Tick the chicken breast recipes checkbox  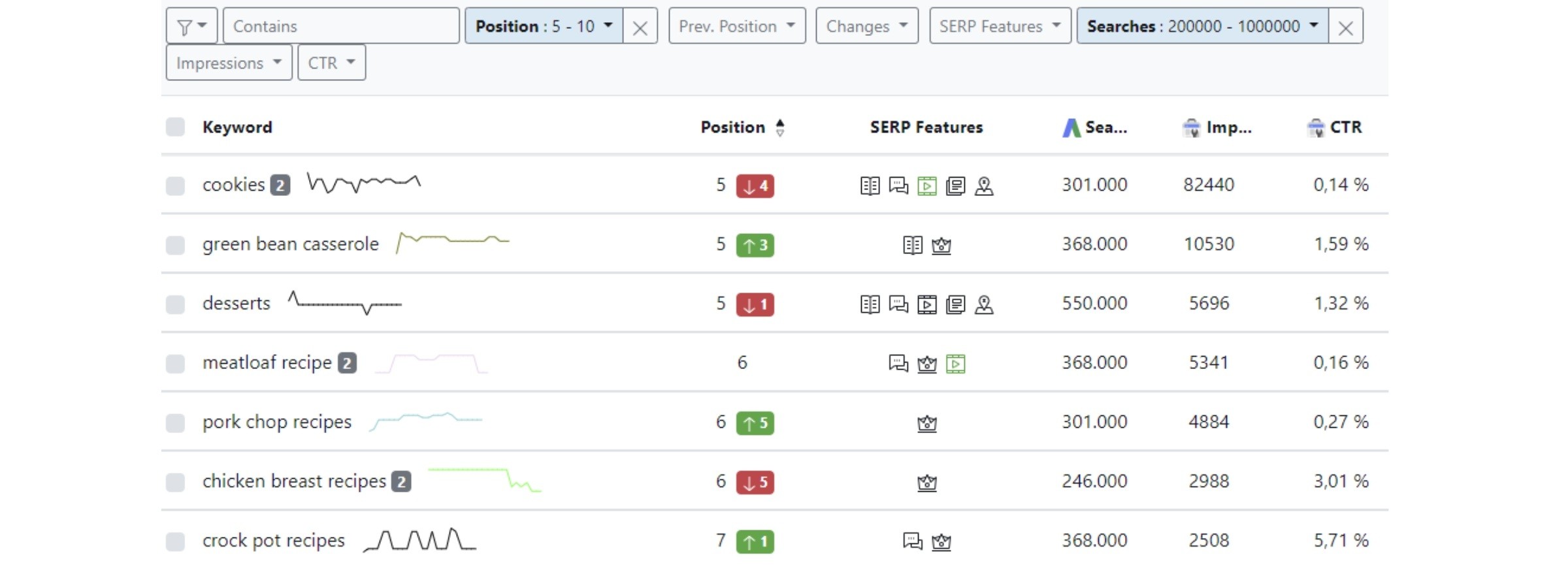click(x=175, y=482)
